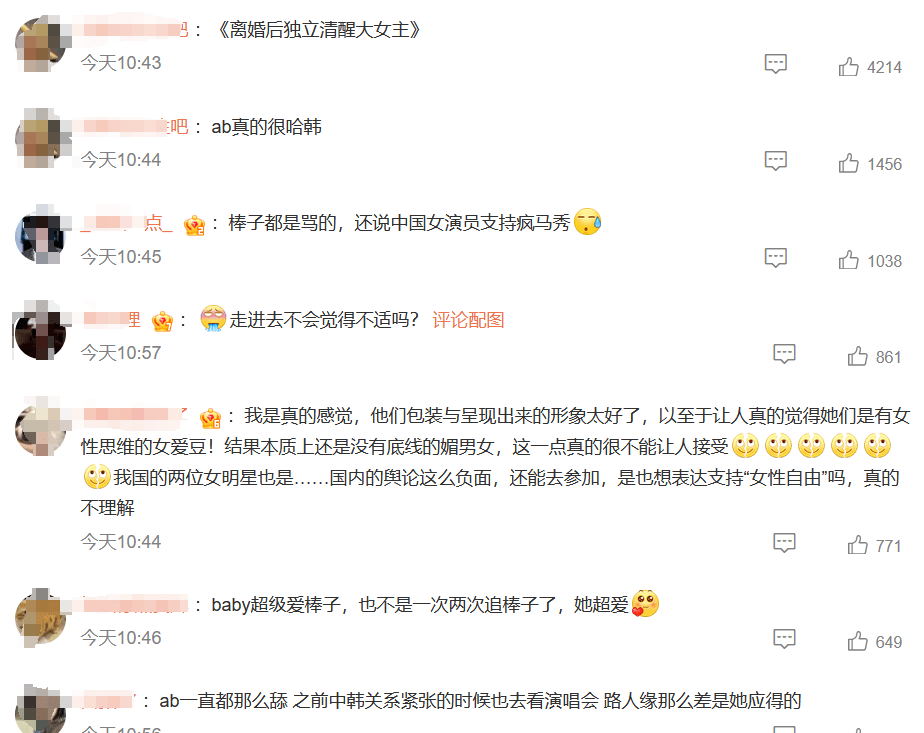Reply to the long comment about 女爱豆
Image resolution: width=924 pixels, height=733 pixels.
784,543
